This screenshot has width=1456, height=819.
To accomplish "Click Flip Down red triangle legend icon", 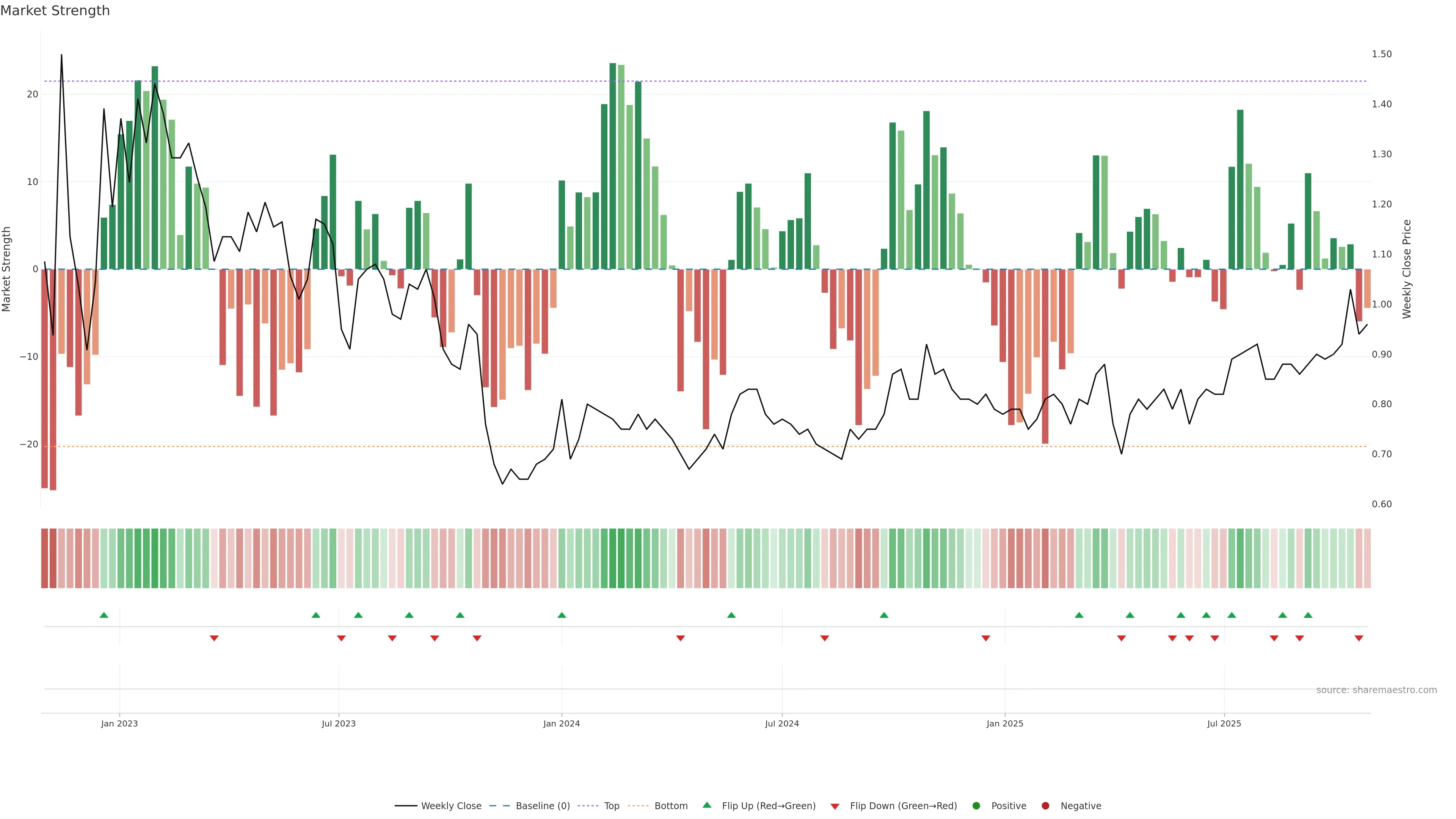I will click(835, 806).
